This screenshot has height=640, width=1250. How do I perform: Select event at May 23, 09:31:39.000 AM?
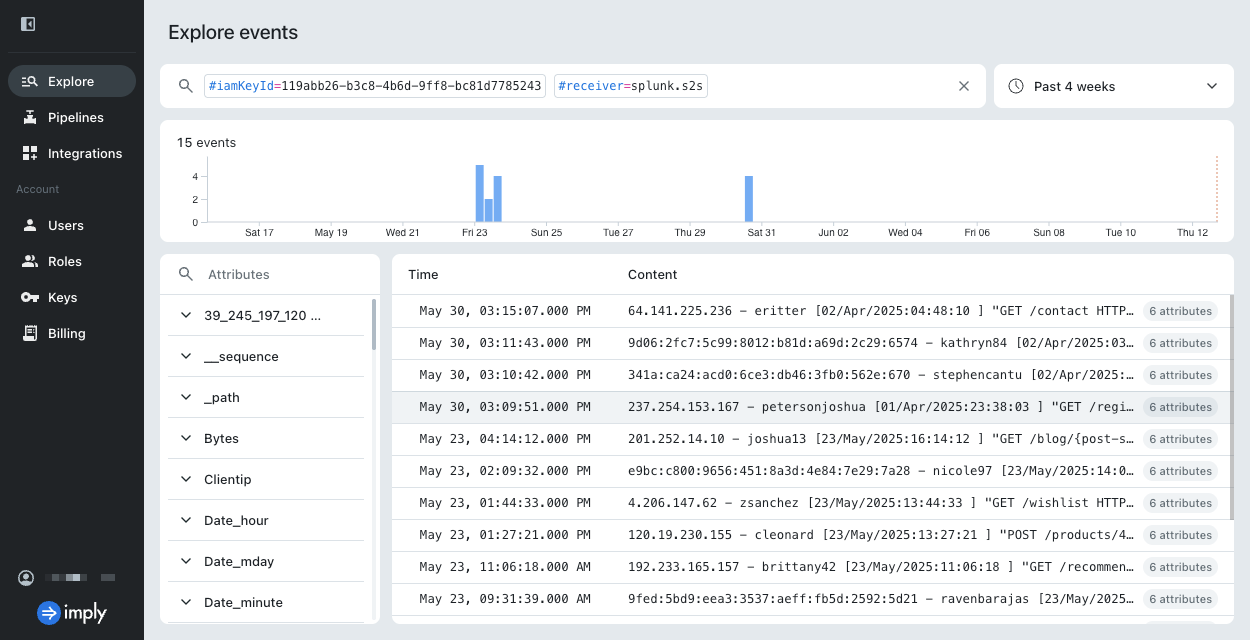click(x=810, y=599)
